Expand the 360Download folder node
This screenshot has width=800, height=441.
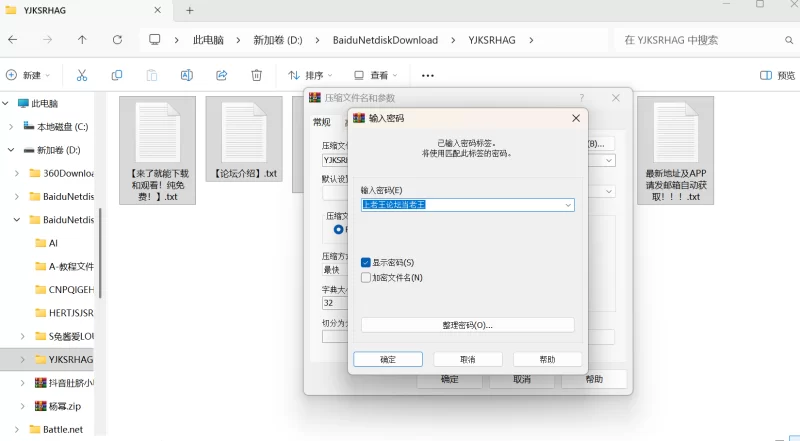tap(17, 174)
